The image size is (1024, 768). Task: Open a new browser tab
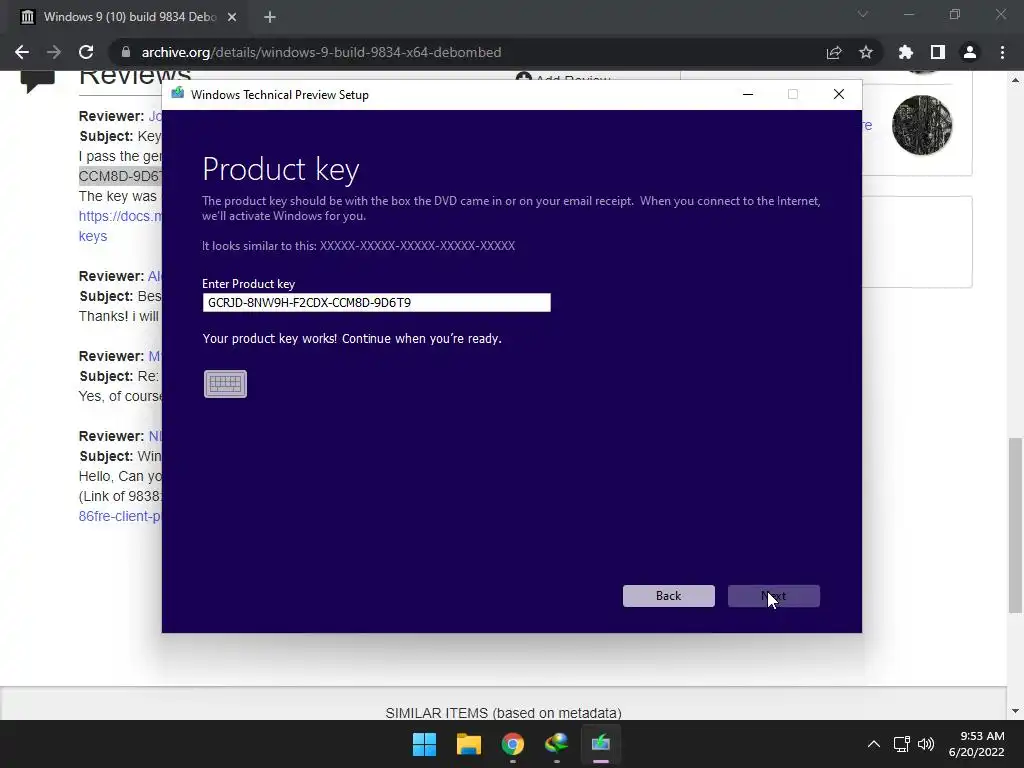coord(270,17)
